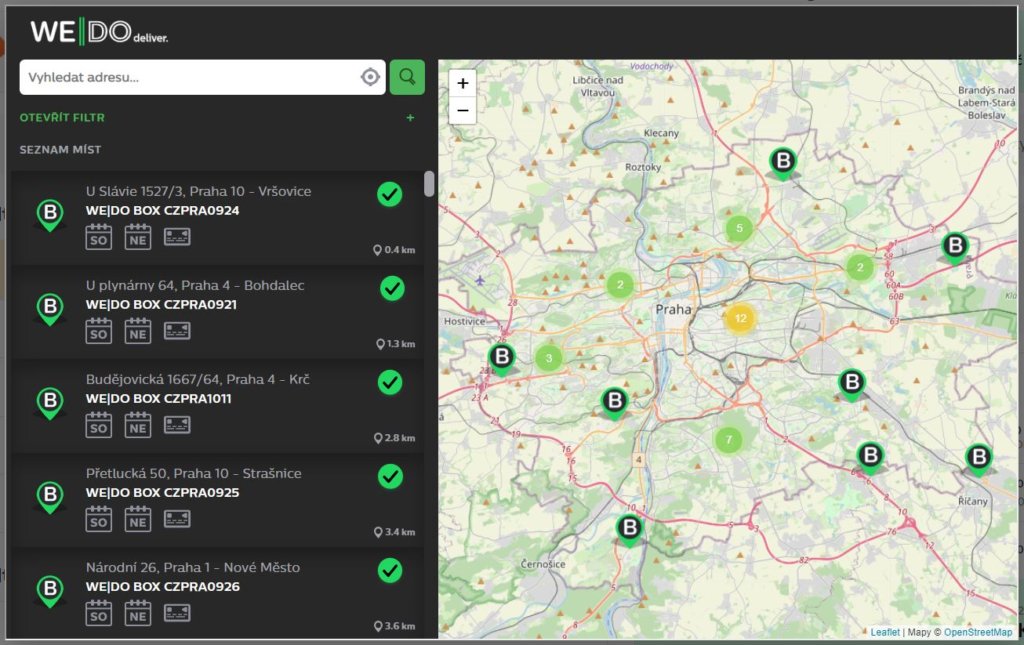The height and width of the screenshot is (645, 1024).
Task: Zoom in the map with the plus button
Action: coord(462,83)
